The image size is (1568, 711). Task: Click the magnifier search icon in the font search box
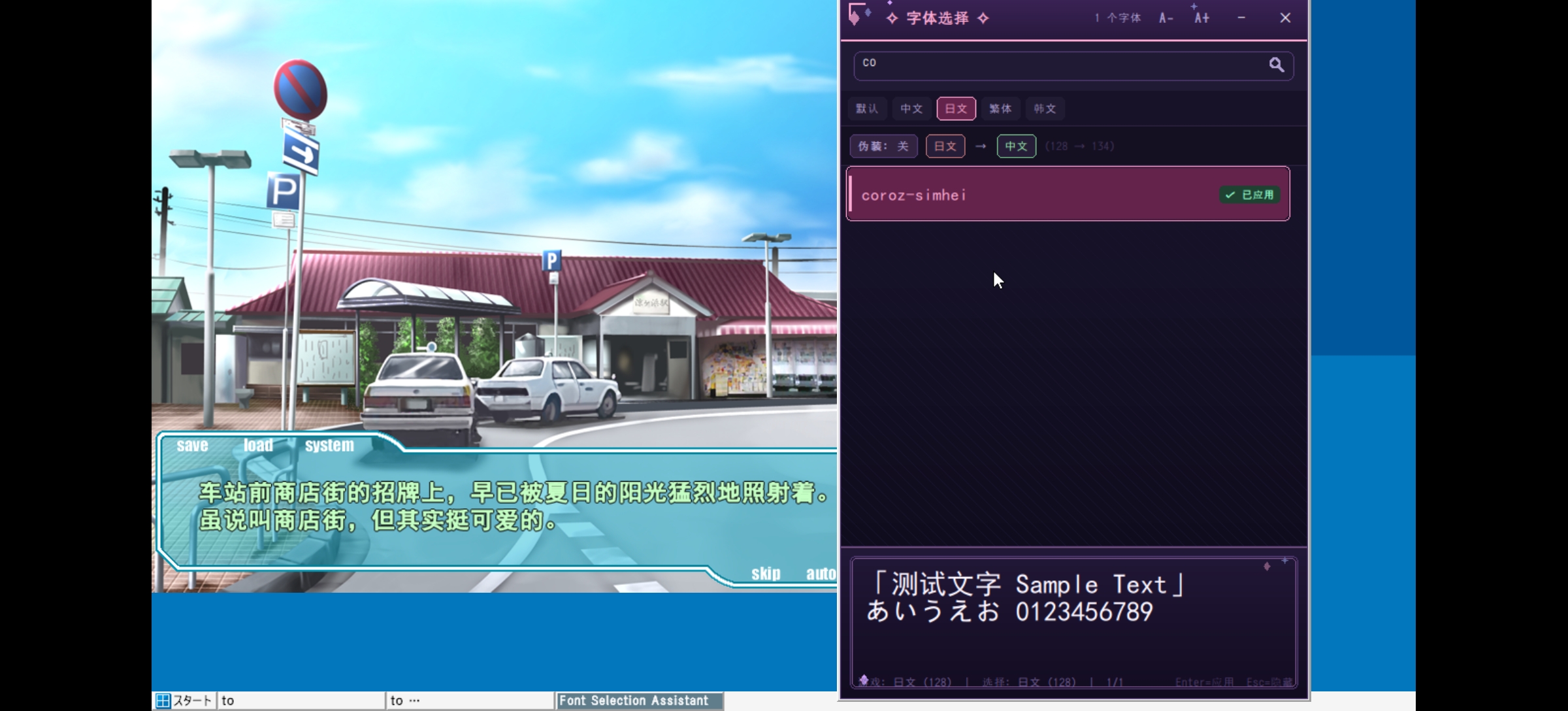[1276, 65]
